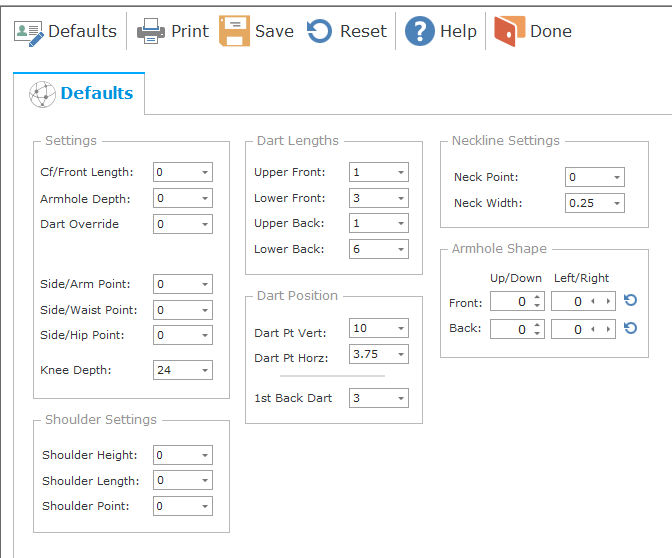The width and height of the screenshot is (672, 558).
Task: Click the Defaults toolbar icon
Action: click(29, 32)
